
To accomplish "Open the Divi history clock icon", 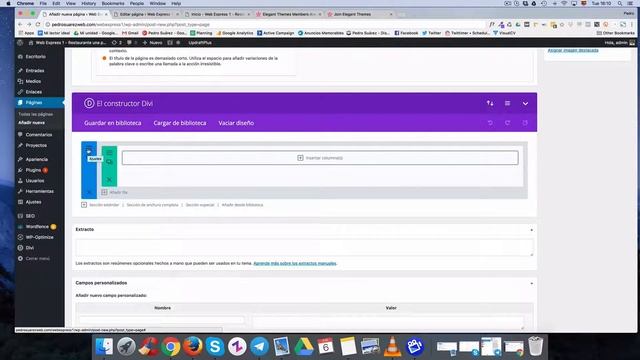I will tap(525, 123).
